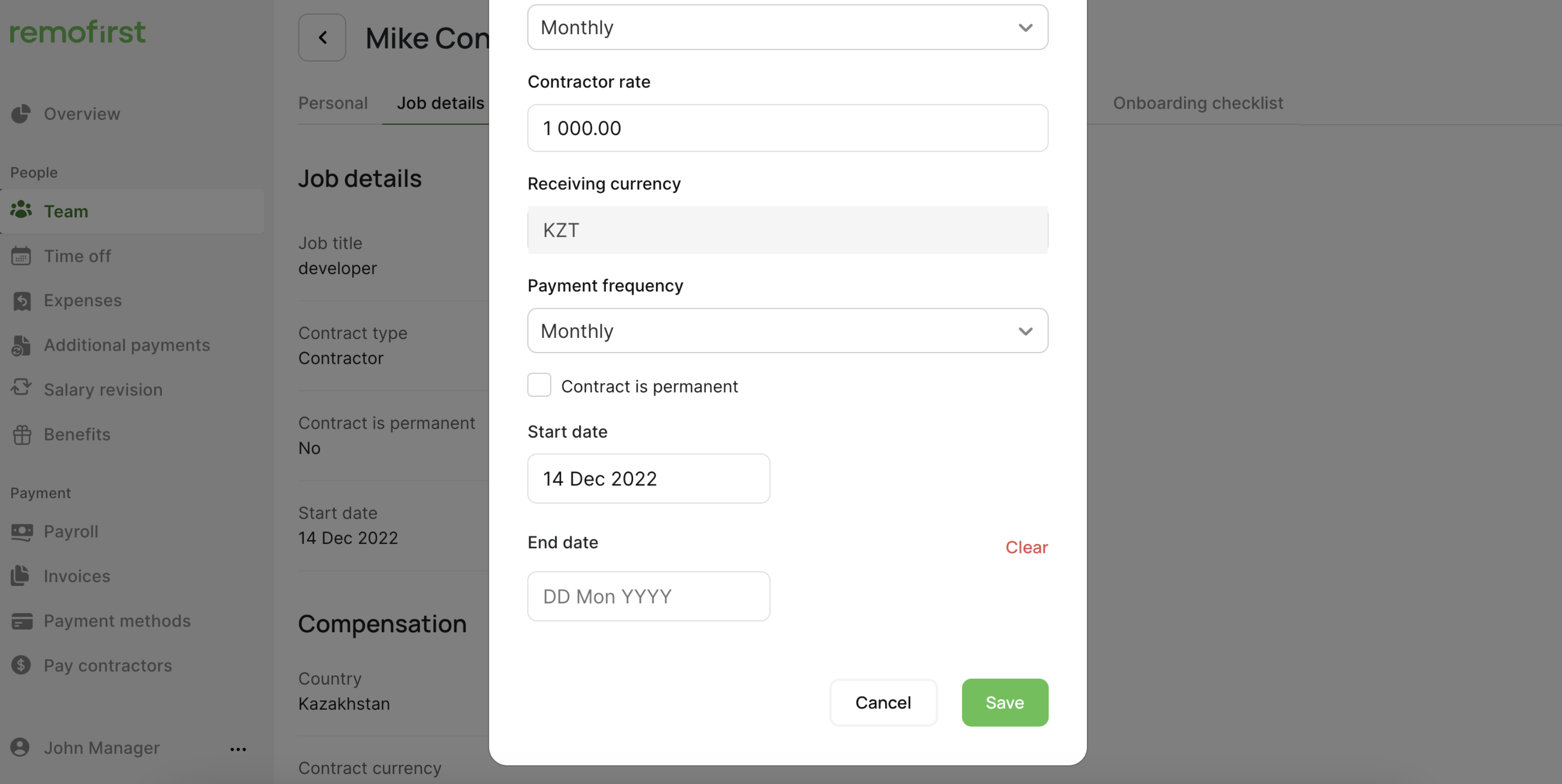Go back using the chevron button
This screenshot has height=784, width=1562.
pos(322,38)
